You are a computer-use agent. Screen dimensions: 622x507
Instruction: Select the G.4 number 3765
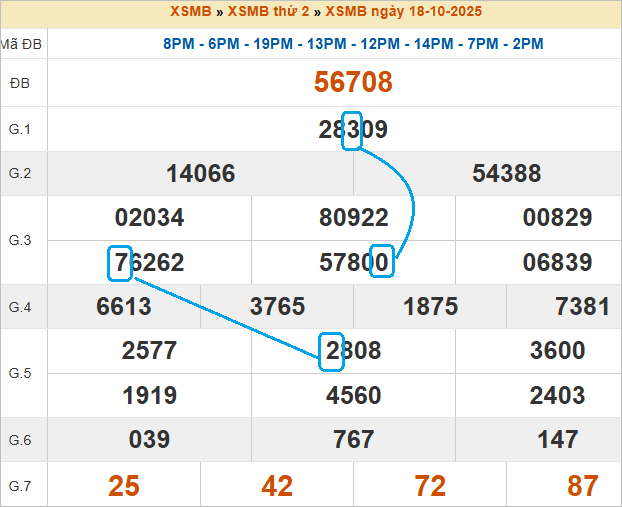pos(277,307)
